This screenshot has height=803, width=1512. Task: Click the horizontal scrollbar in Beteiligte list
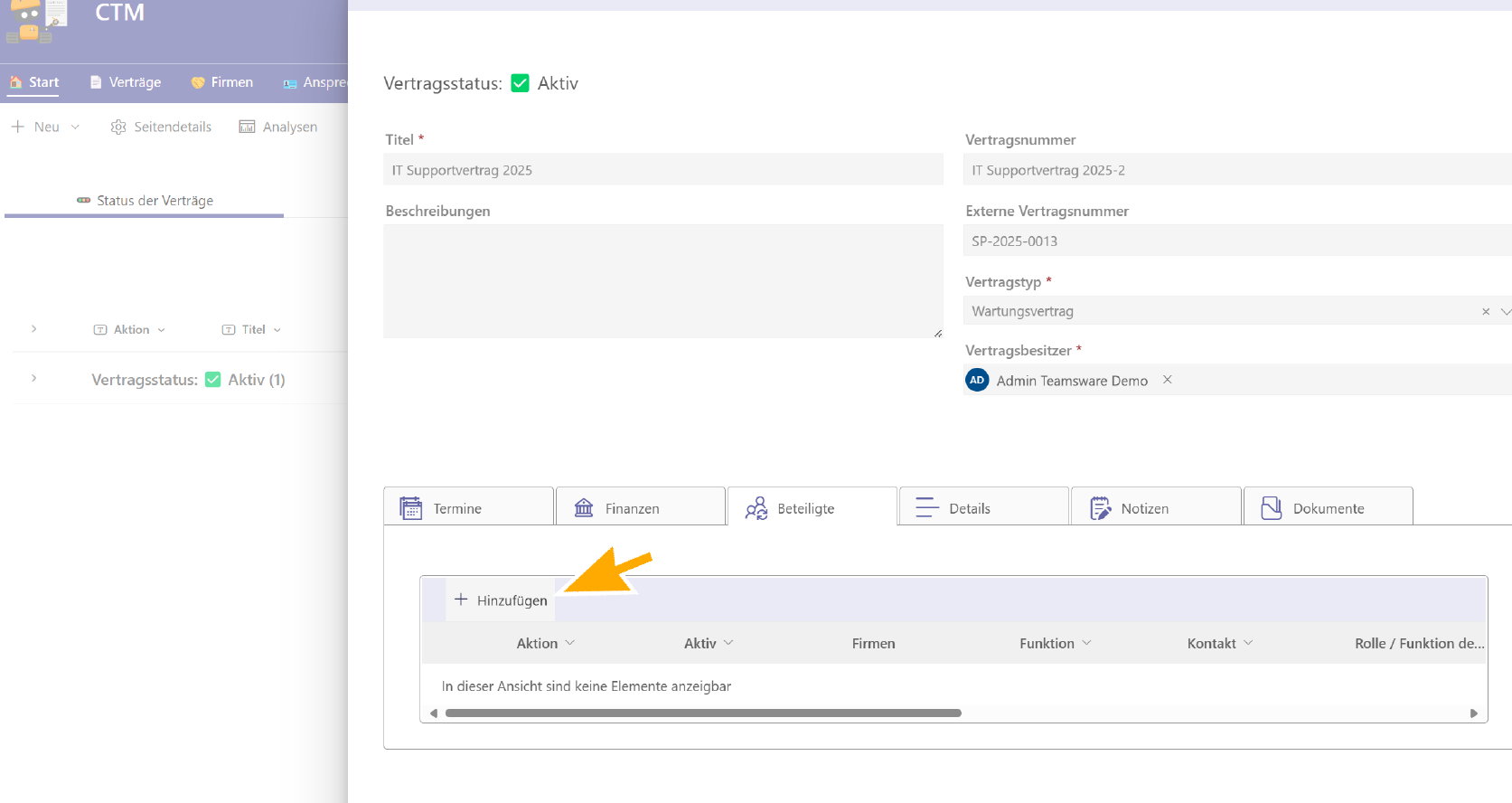[x=703, y=713]
